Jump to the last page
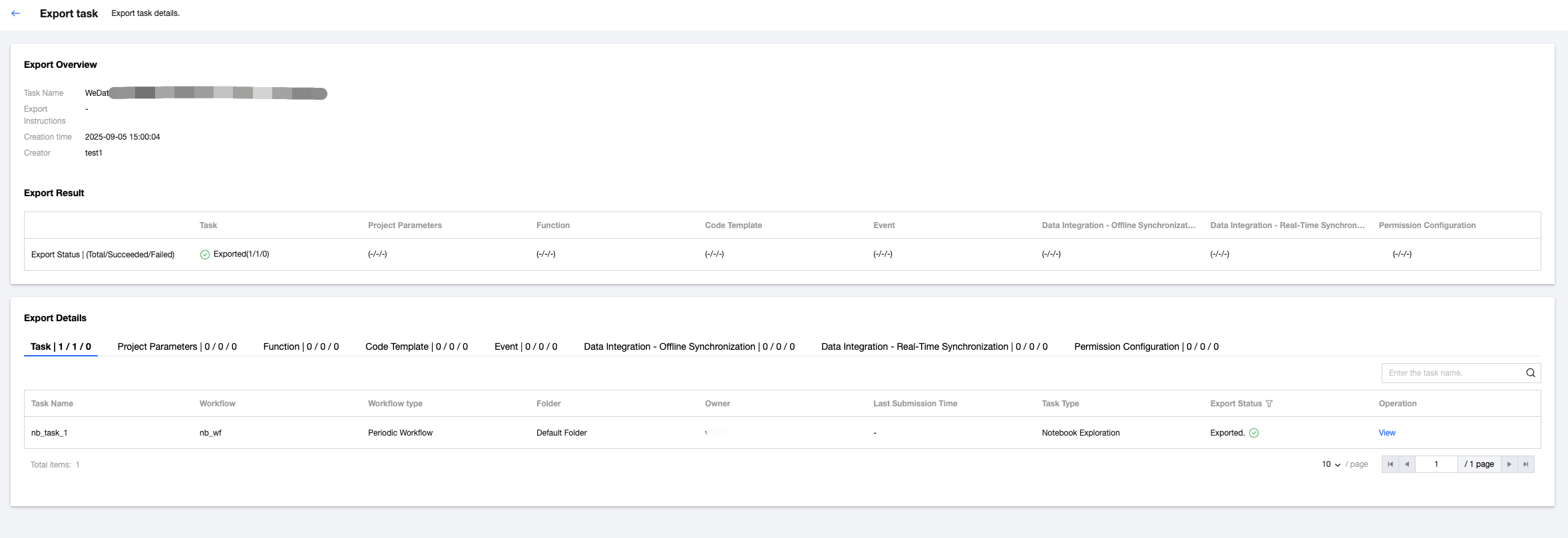1568x538 pixels. coord(1526,464)
